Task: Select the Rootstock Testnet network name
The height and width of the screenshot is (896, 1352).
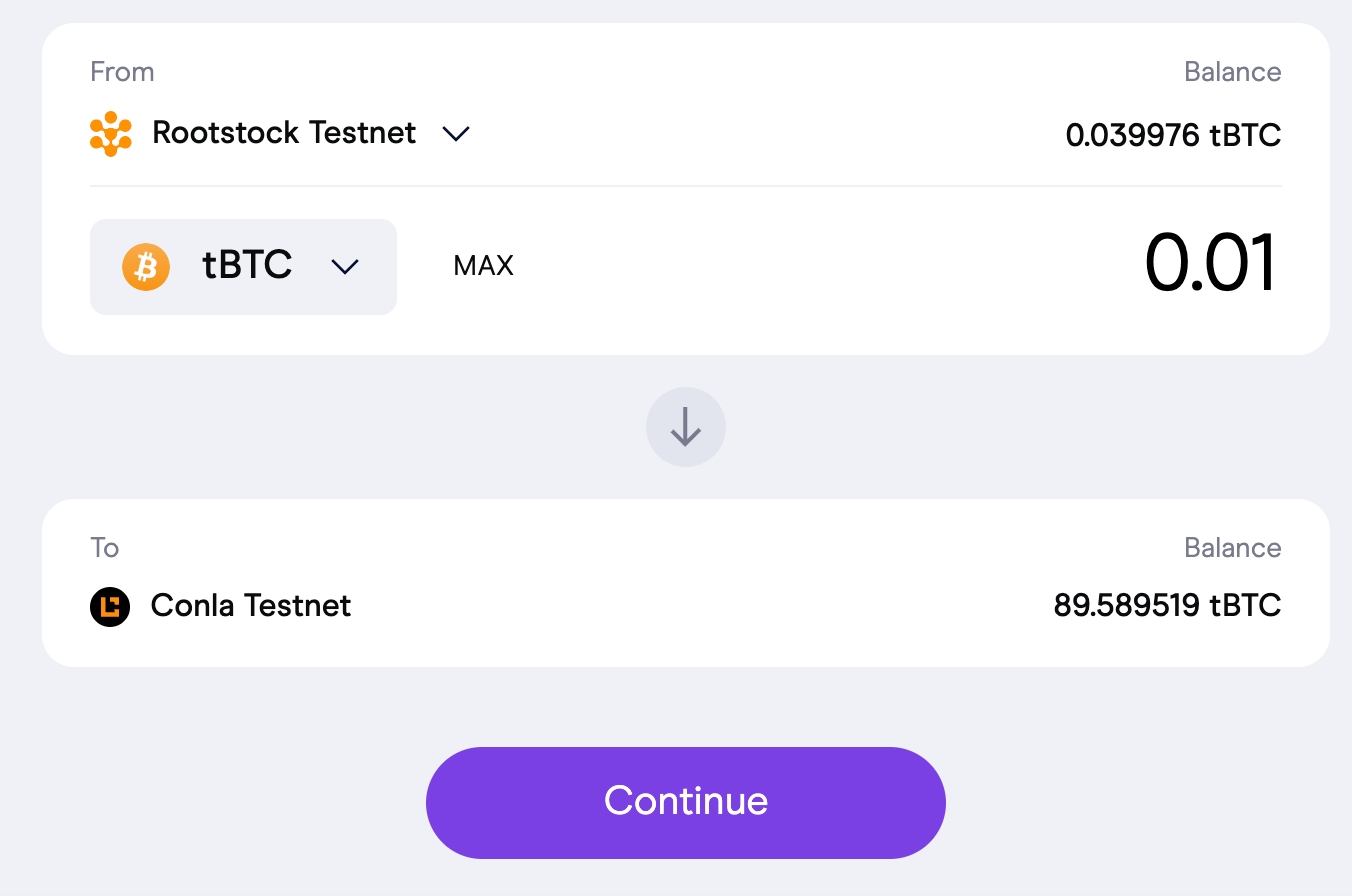Action: click(x=284, y=133)
